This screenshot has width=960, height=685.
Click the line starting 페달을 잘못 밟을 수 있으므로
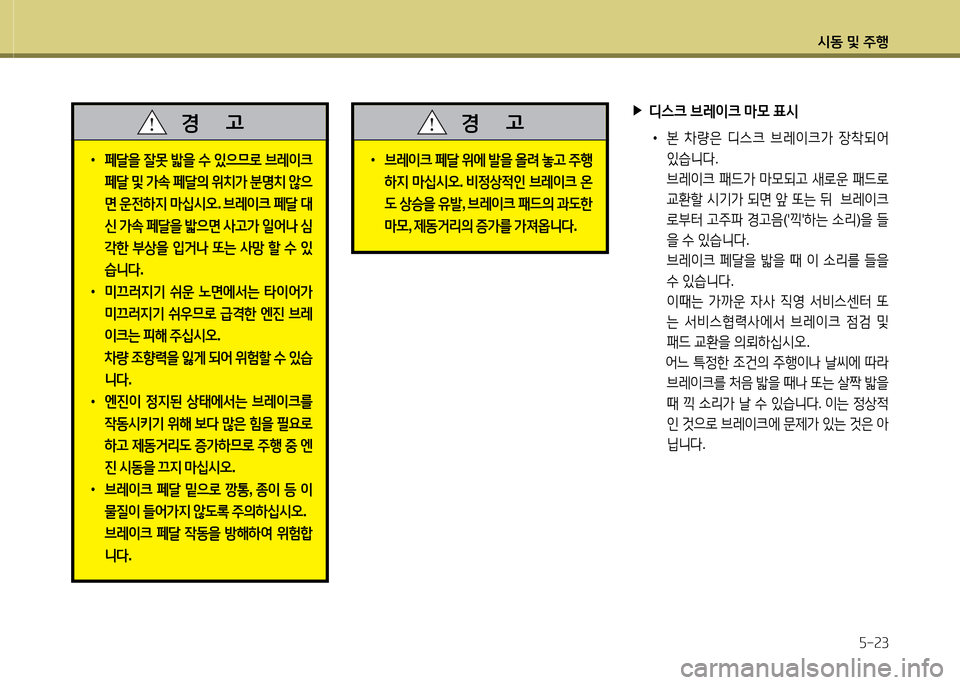pos(208,160)
